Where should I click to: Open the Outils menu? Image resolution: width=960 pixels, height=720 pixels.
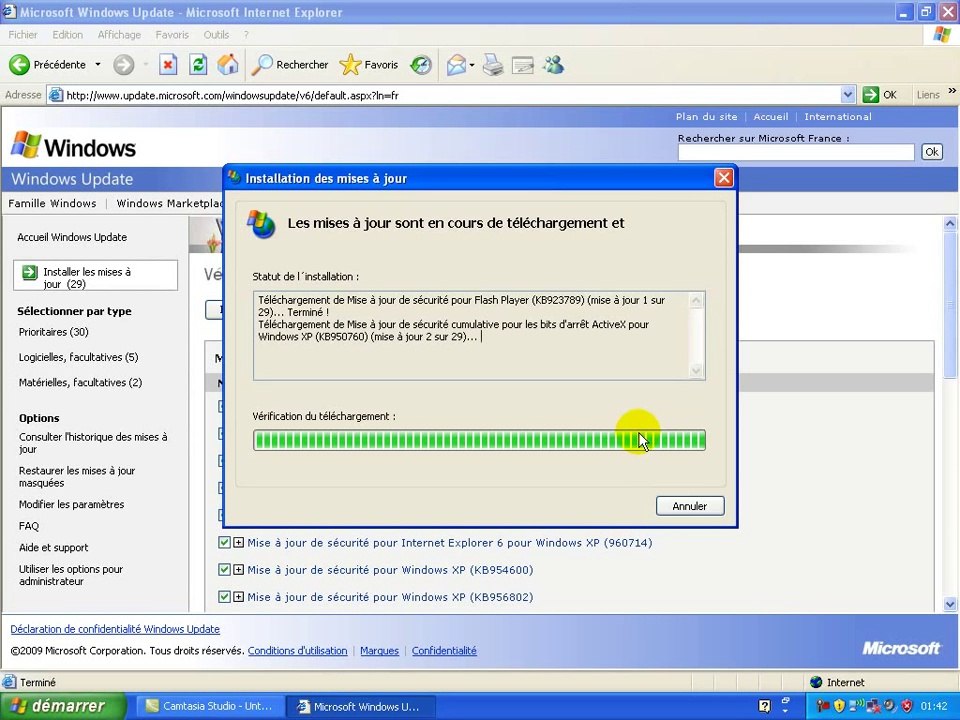click(x=216, y=35)
